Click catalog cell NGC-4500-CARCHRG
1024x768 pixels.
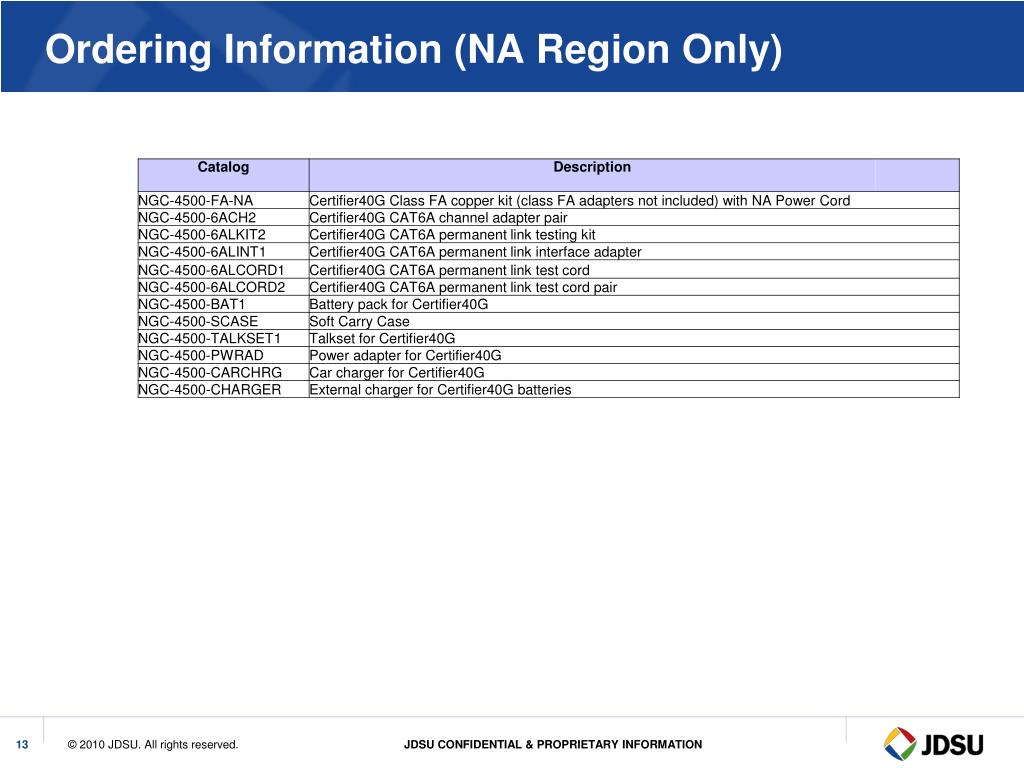point(223,372)
